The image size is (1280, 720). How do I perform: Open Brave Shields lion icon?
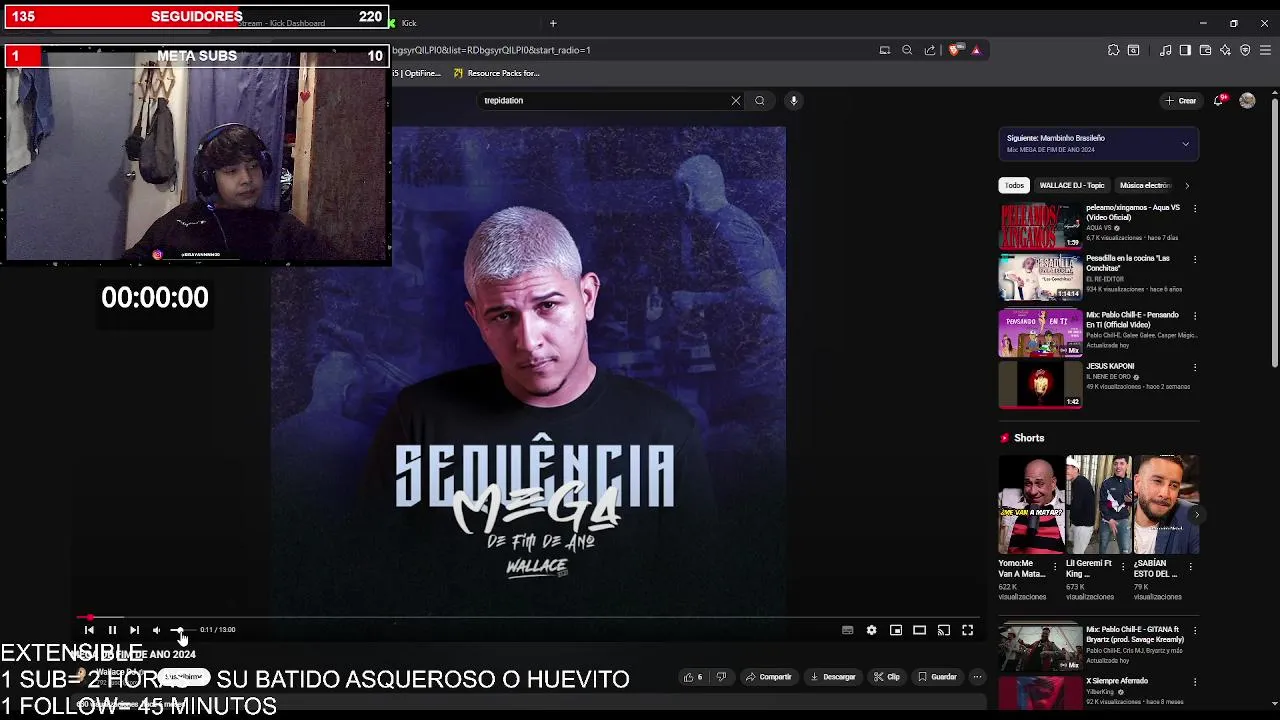(x=954, y=50)
